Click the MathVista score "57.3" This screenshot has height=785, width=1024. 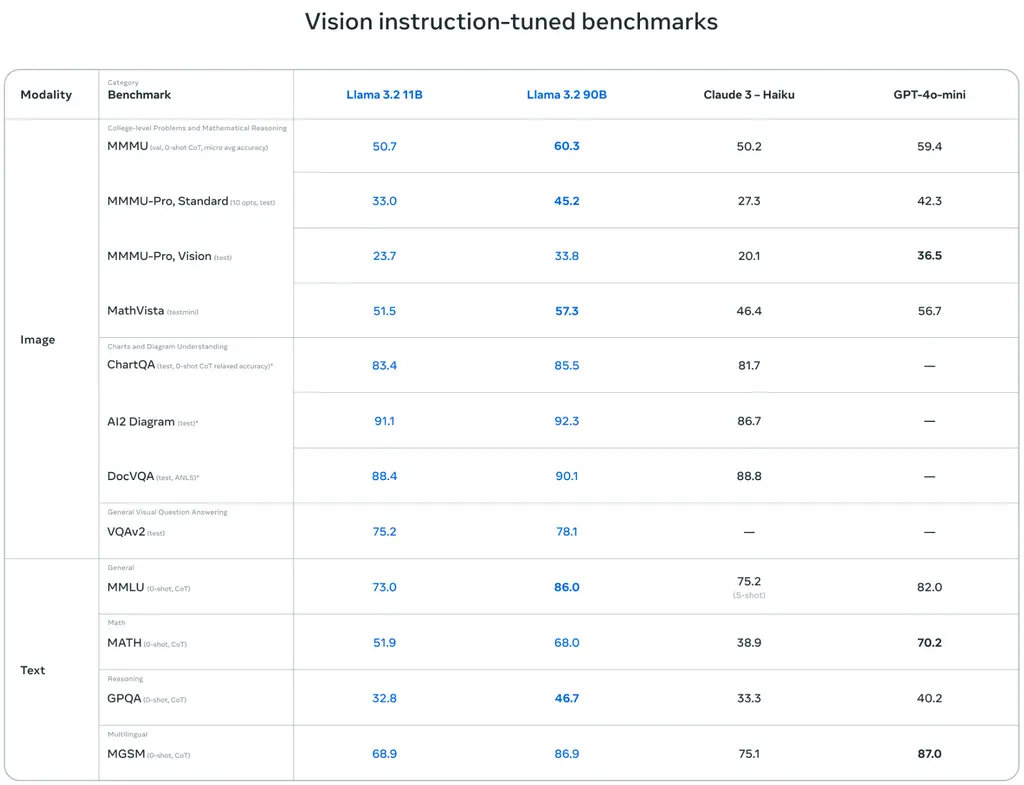pyautogui.click(x=567, y=311)
